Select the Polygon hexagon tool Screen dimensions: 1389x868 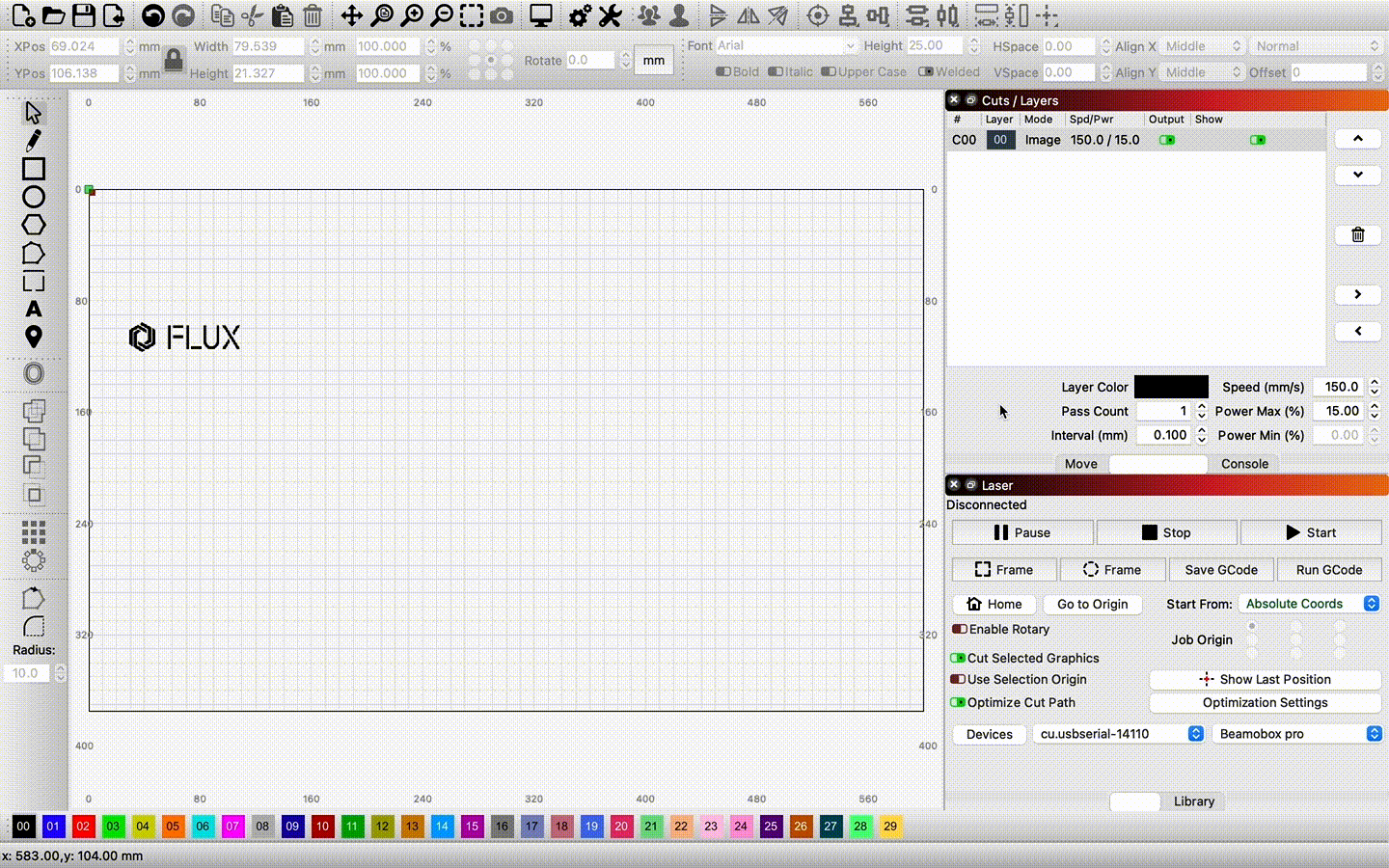(x=34, y=225)
